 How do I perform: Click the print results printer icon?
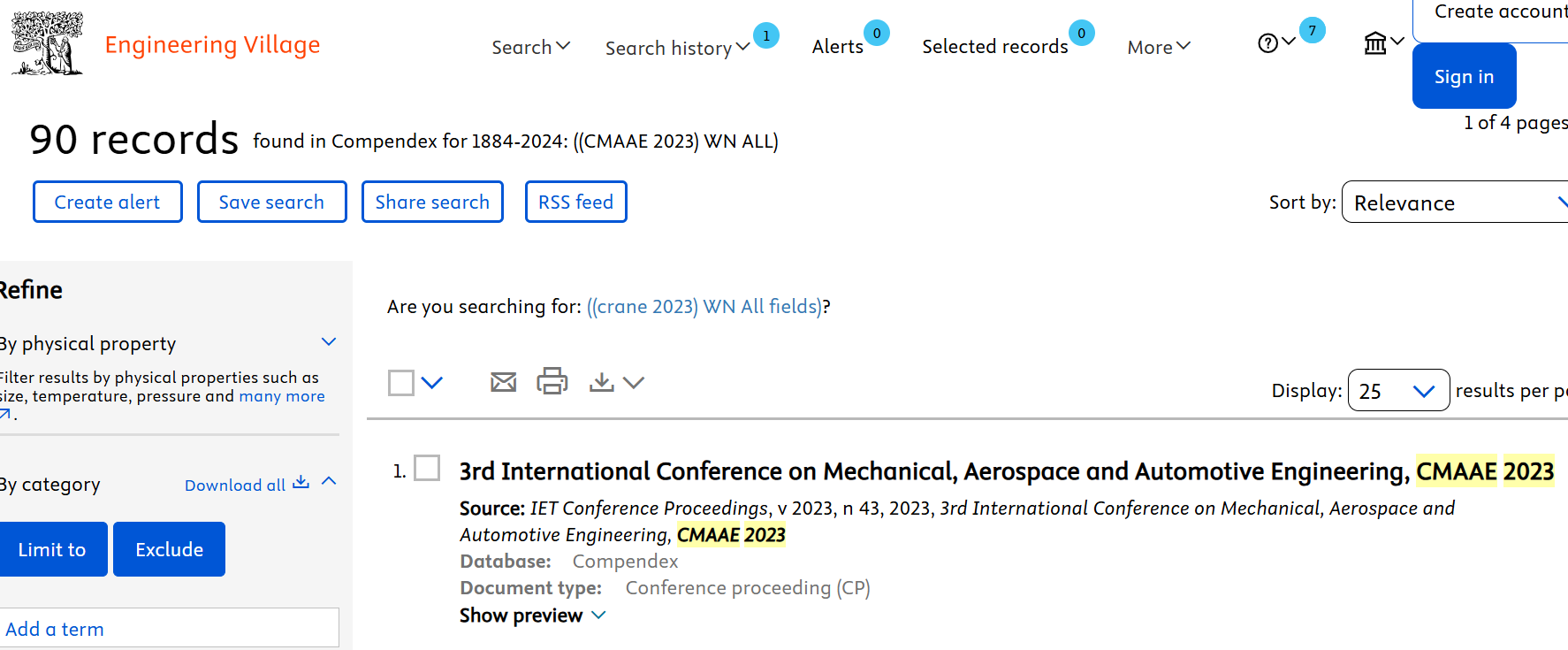point(552,381)
